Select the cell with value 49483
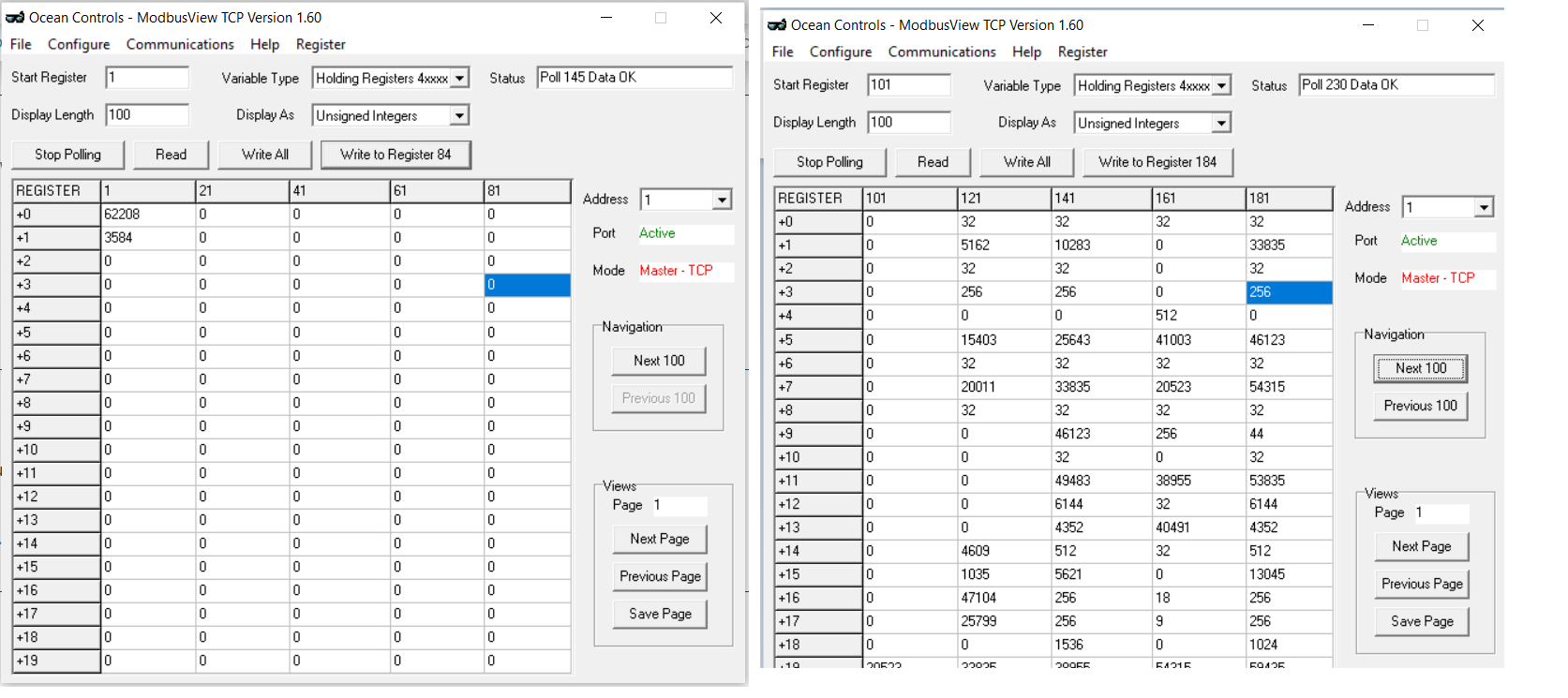 click(x=1102, y=481)
